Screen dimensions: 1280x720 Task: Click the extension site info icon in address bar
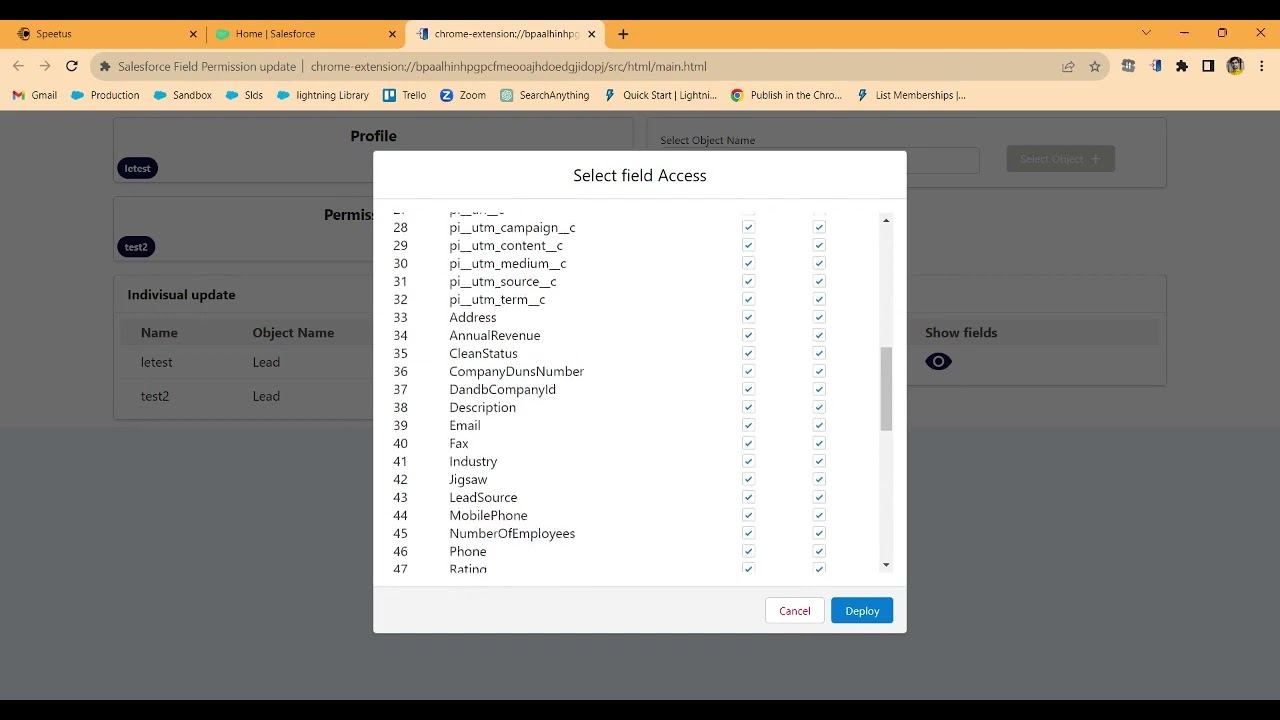(x=105, y=67)
